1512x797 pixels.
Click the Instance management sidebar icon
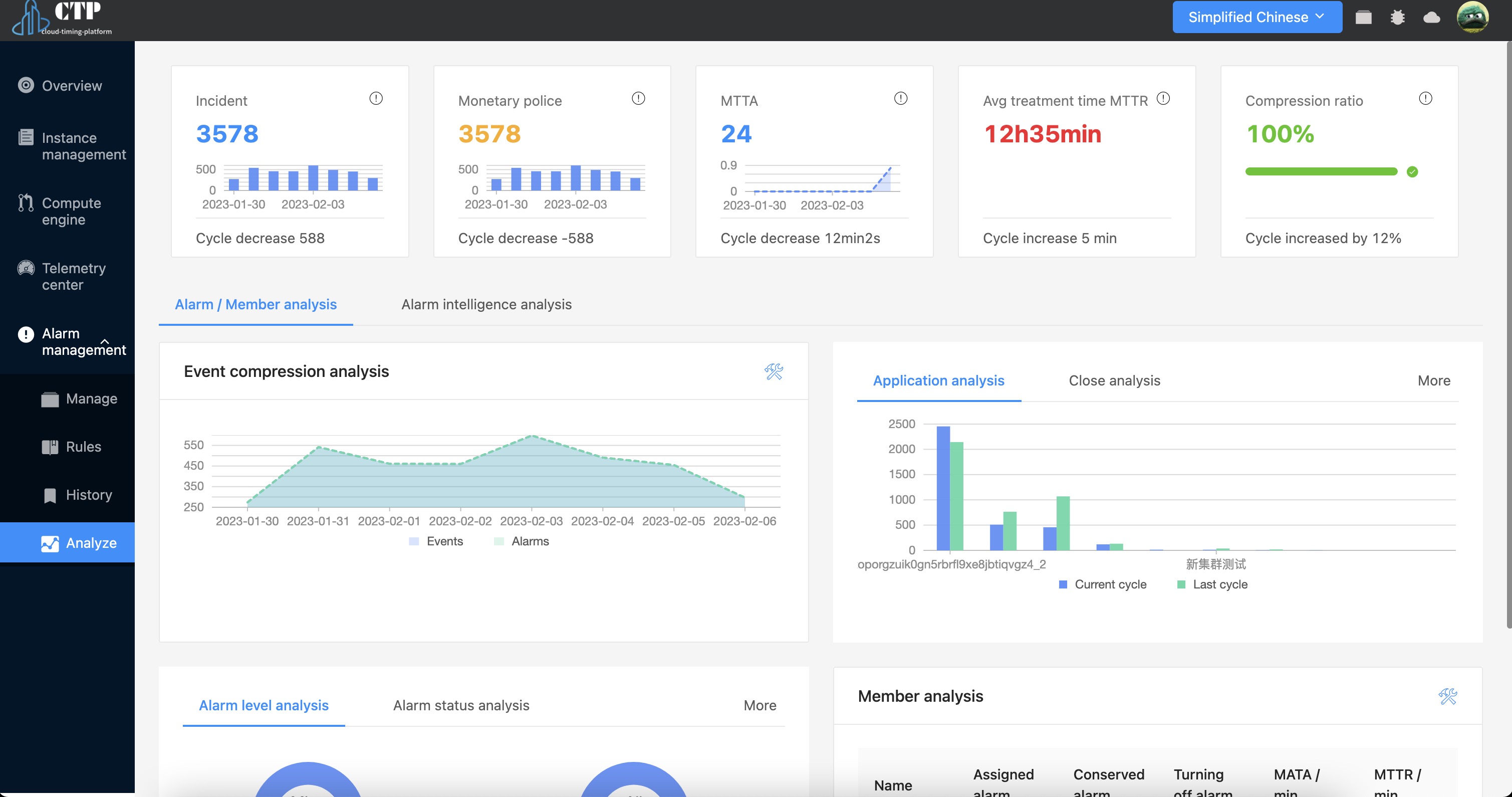[x=26, y=137]
